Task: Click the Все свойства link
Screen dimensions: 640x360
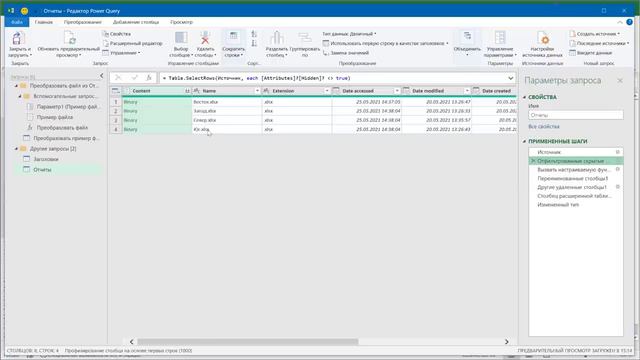Action: [x=544, y=127]
